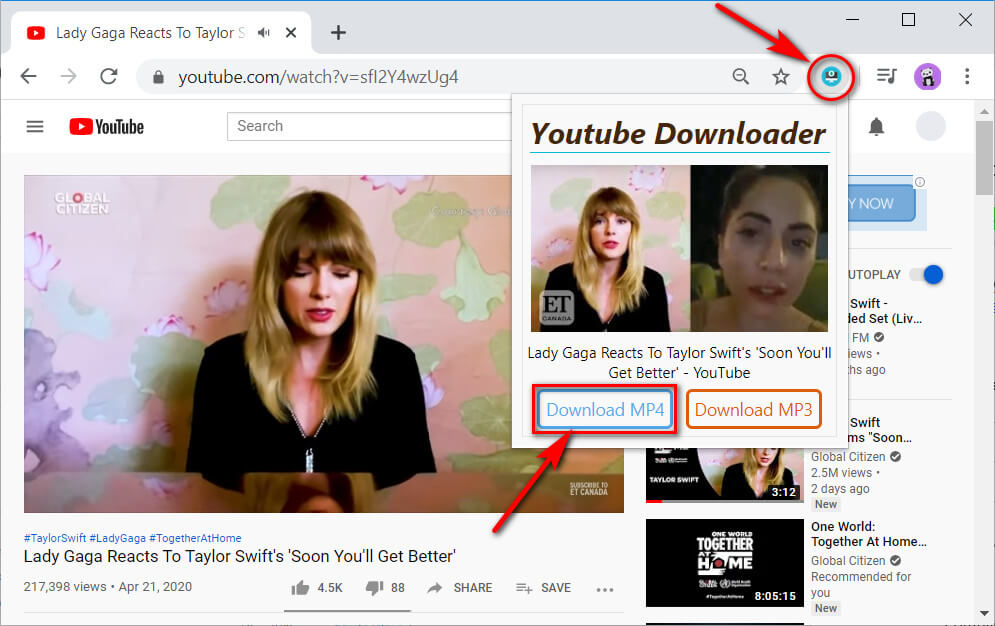The image size is (995, 626).
Task: Bookmark this page with the star icon
Action: click(x=781, y=77)
